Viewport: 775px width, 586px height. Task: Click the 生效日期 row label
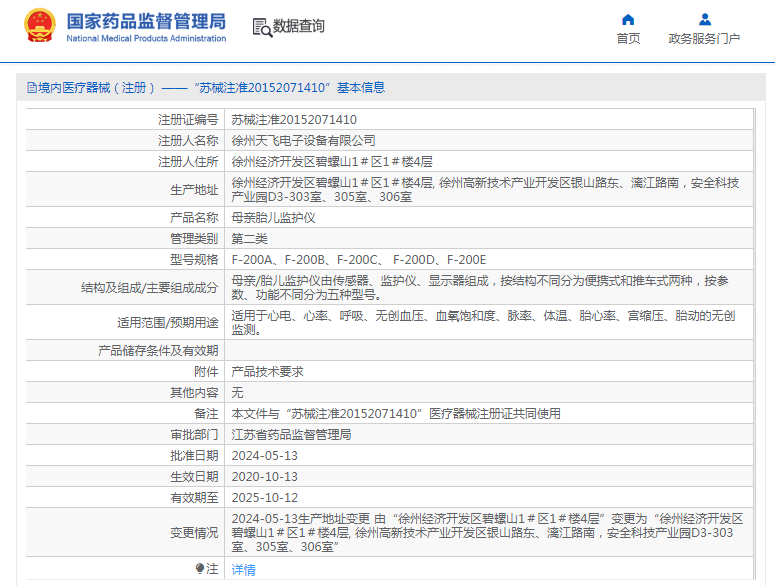[x=194, y=477]
